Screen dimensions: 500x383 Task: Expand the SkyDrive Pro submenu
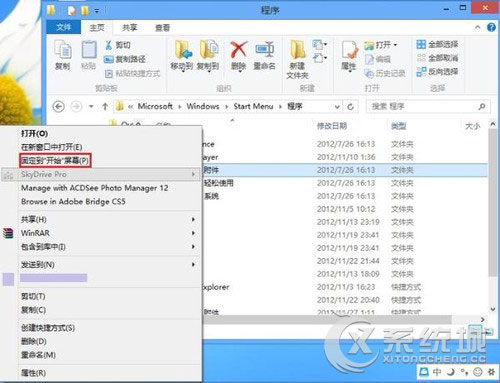(x=193, y=174)
